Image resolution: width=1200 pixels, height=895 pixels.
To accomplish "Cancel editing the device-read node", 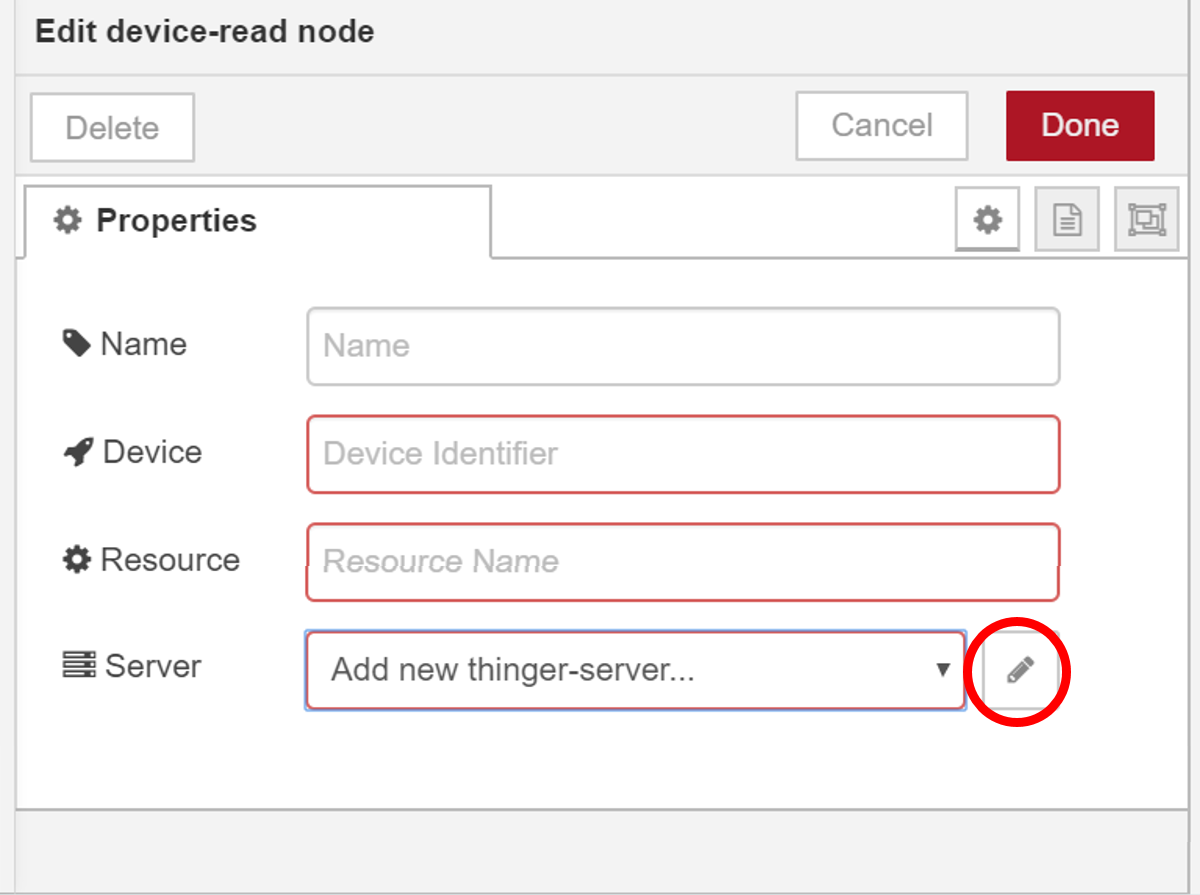I will click(881, 125).
